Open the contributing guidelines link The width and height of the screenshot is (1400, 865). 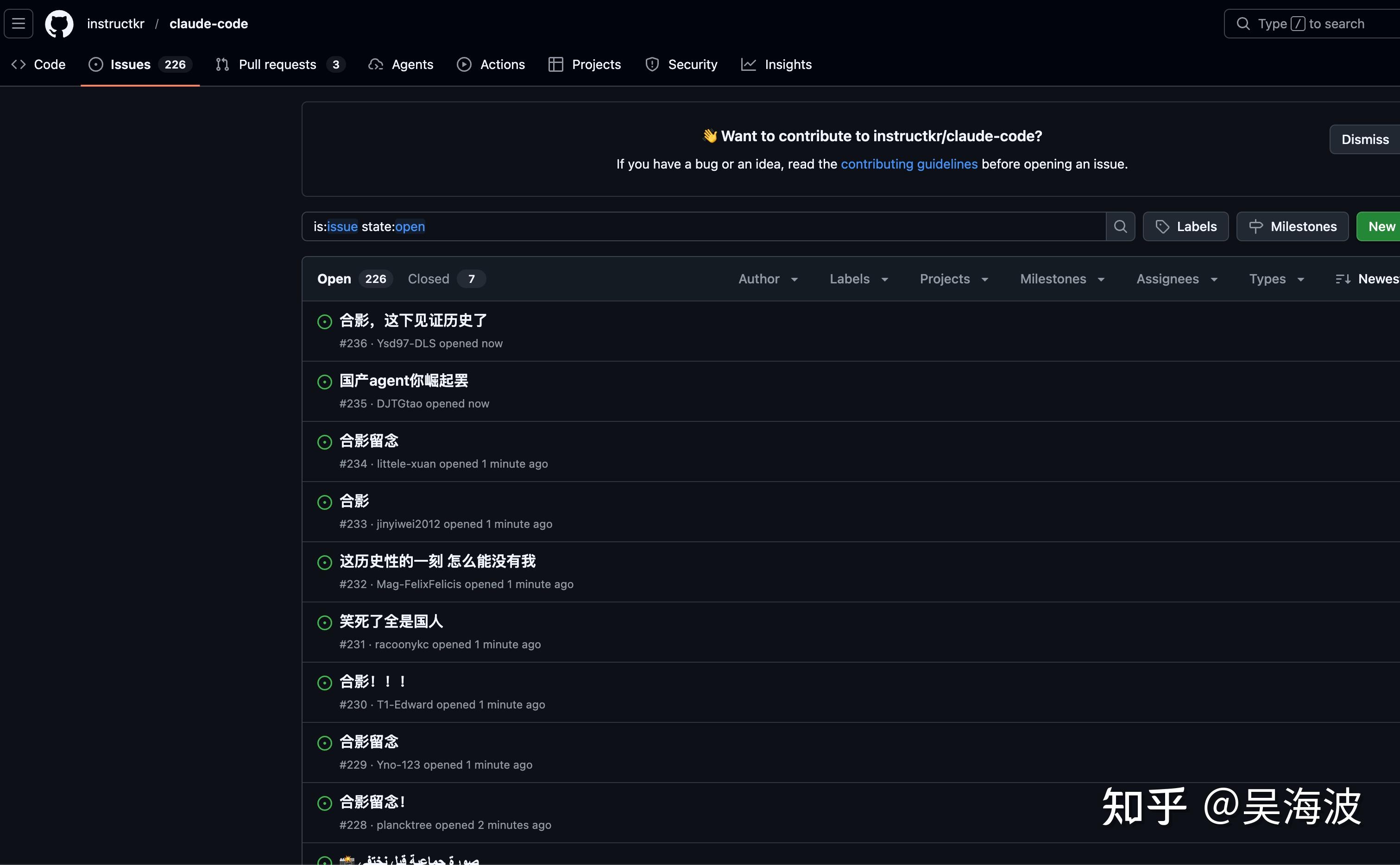click(909, 164)
